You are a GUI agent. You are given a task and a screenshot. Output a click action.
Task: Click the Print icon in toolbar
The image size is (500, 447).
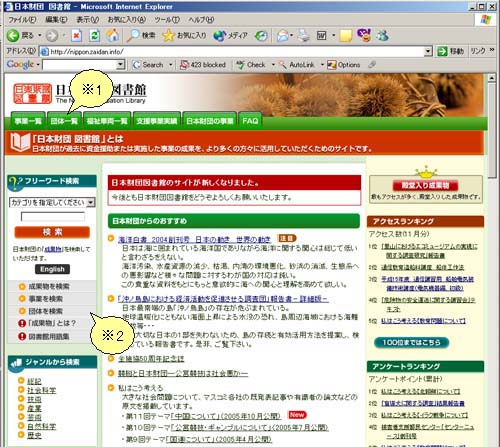pos(304,35)
